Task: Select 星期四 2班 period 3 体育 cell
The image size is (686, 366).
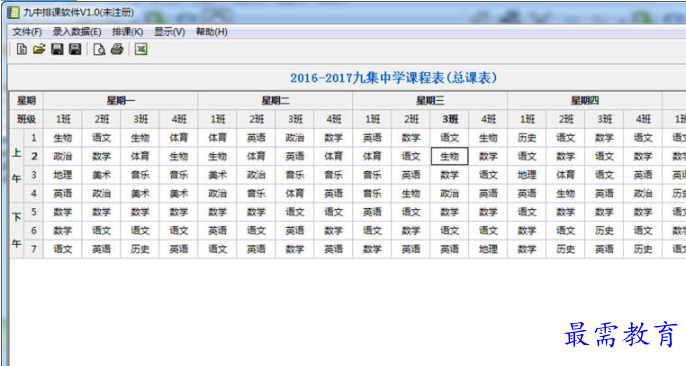Action: coord(566,175)
